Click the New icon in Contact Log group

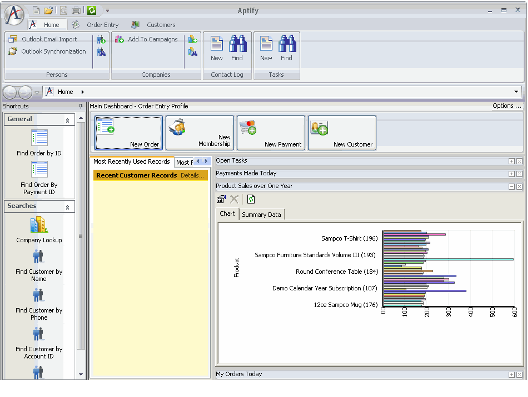pyautogui.click(x=217, y=48)
